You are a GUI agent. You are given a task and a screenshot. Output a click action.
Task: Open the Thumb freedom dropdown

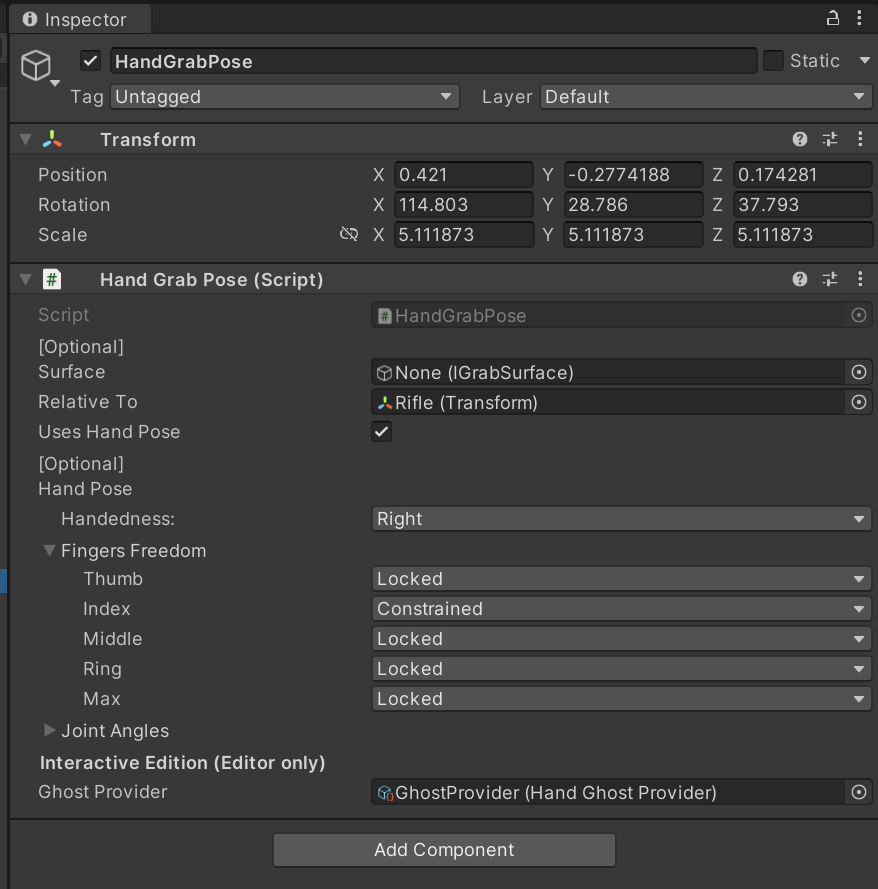pos(621,579)
